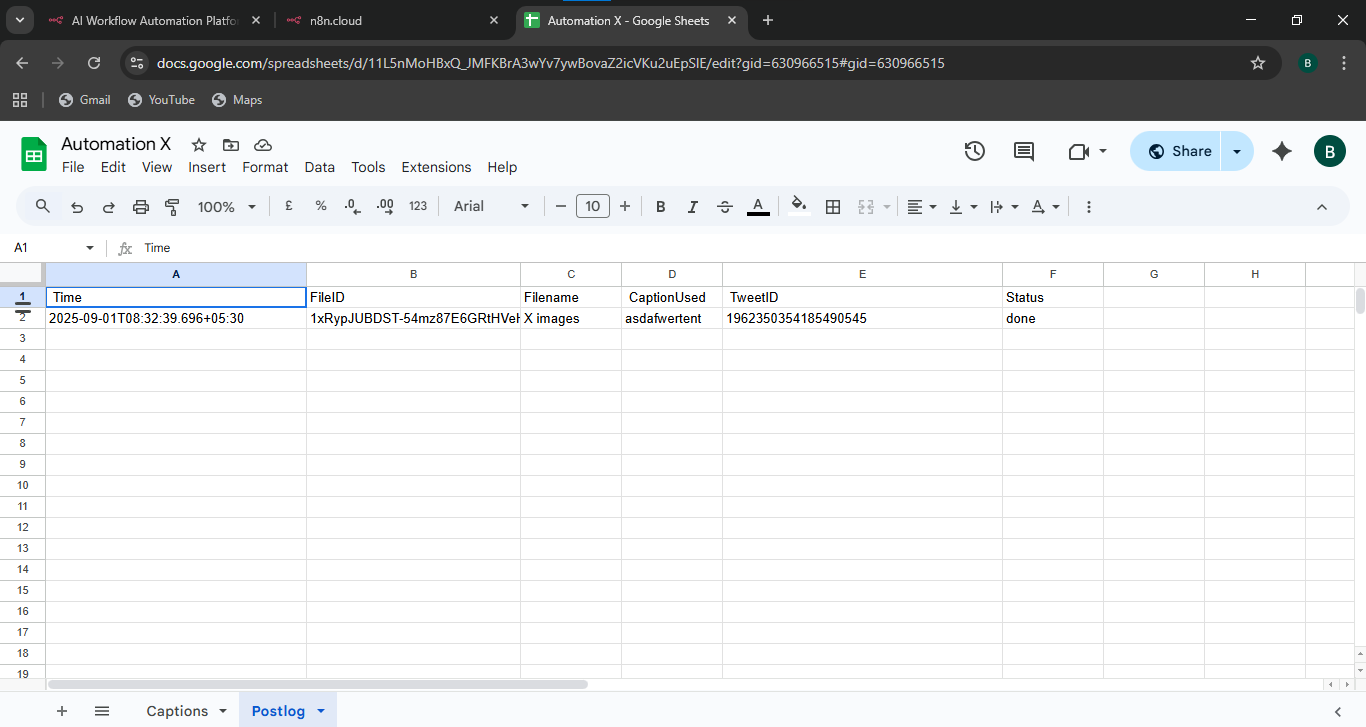Decrease decimal places
Screen dimensions: 1366x727
(351, 206)
